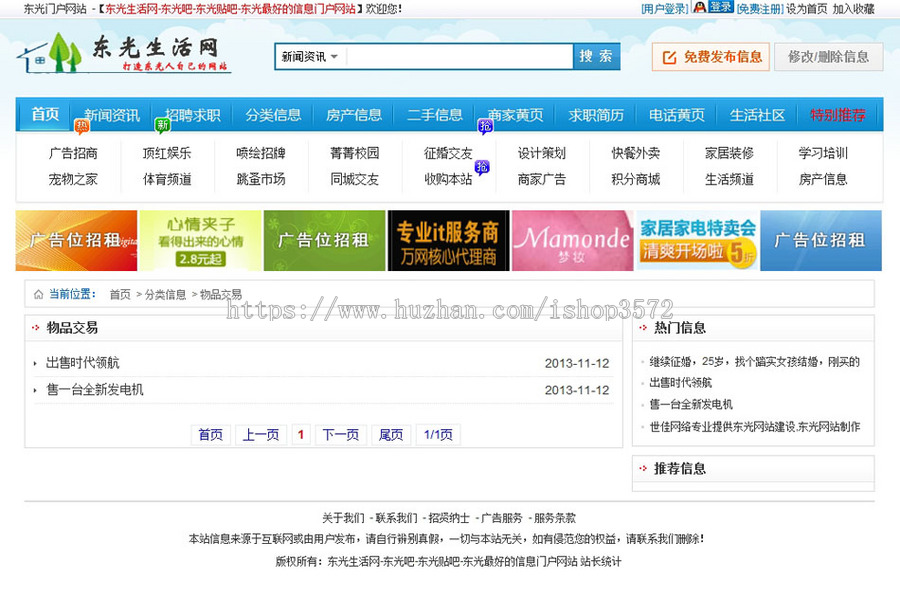The image size is (900, 615).
Task: Open the 生活社区 menu item
Action: (757, 114)
